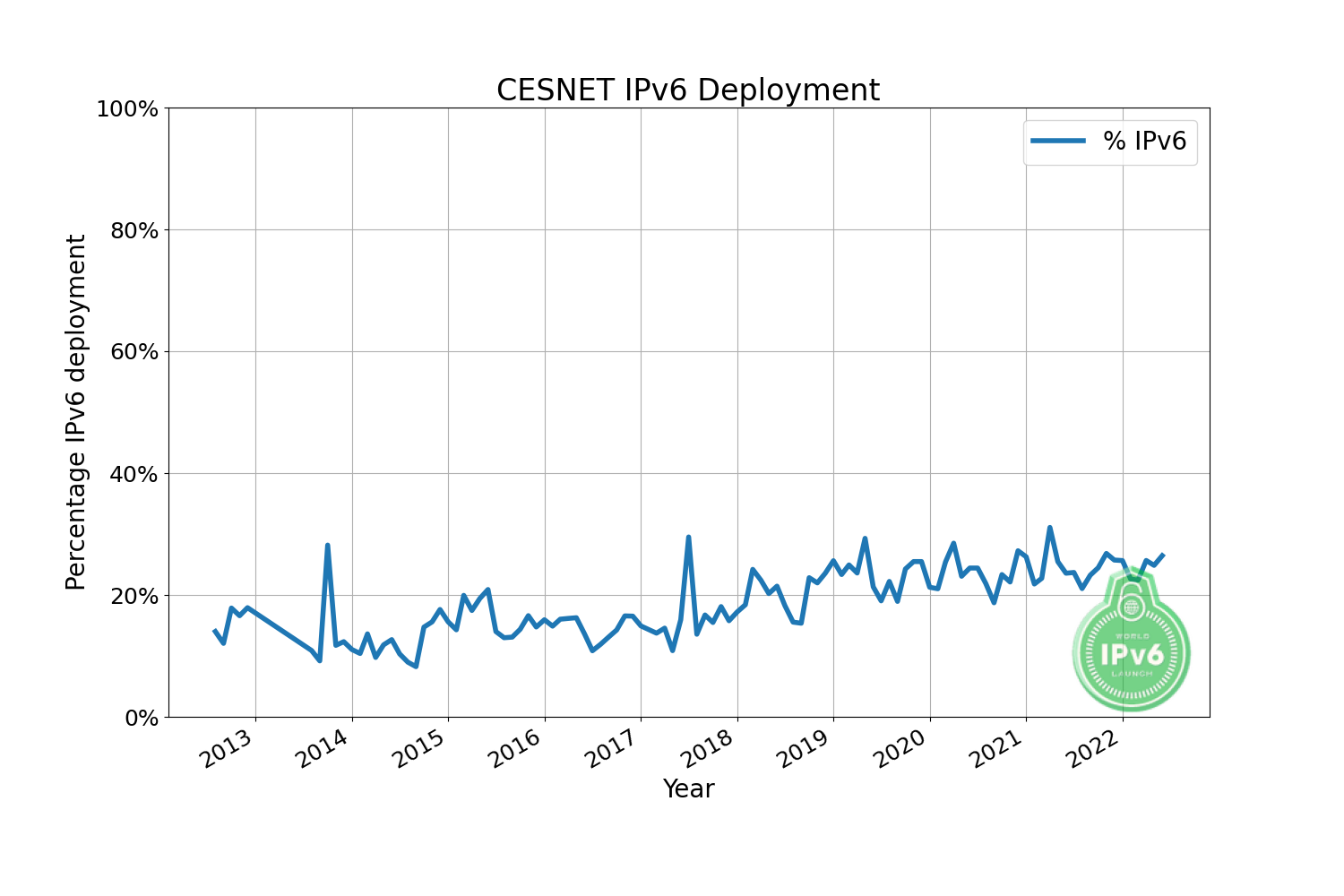Viewport: 1344px width, 896px height.
Task: Select the '% IPv6' legend label
Action: point(1144,141)
